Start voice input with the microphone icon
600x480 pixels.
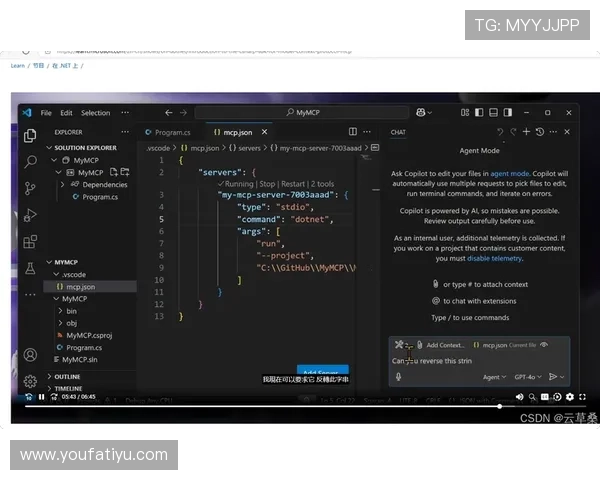(398, 377)
